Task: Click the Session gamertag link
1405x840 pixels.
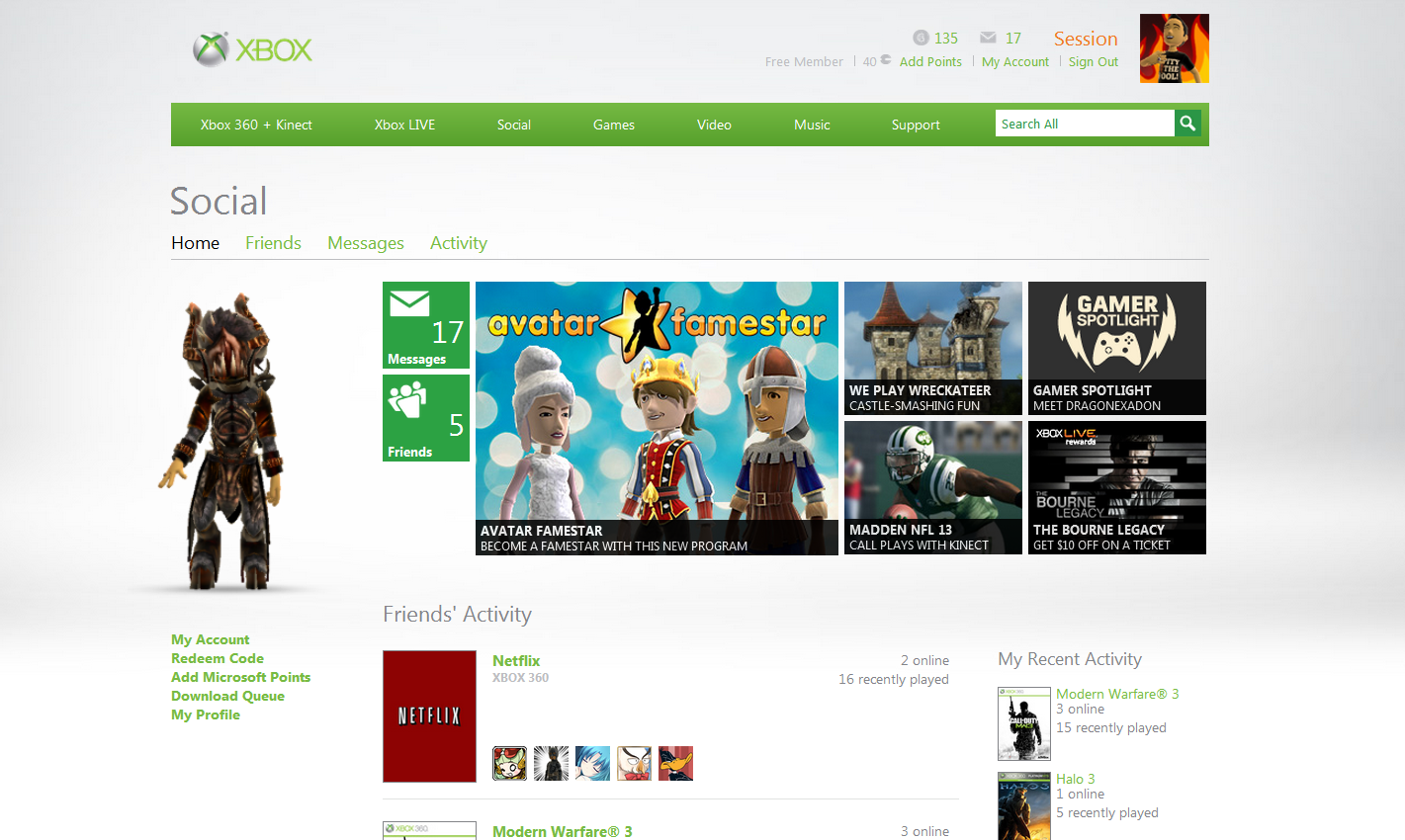Action: (x=1086, y=39)
